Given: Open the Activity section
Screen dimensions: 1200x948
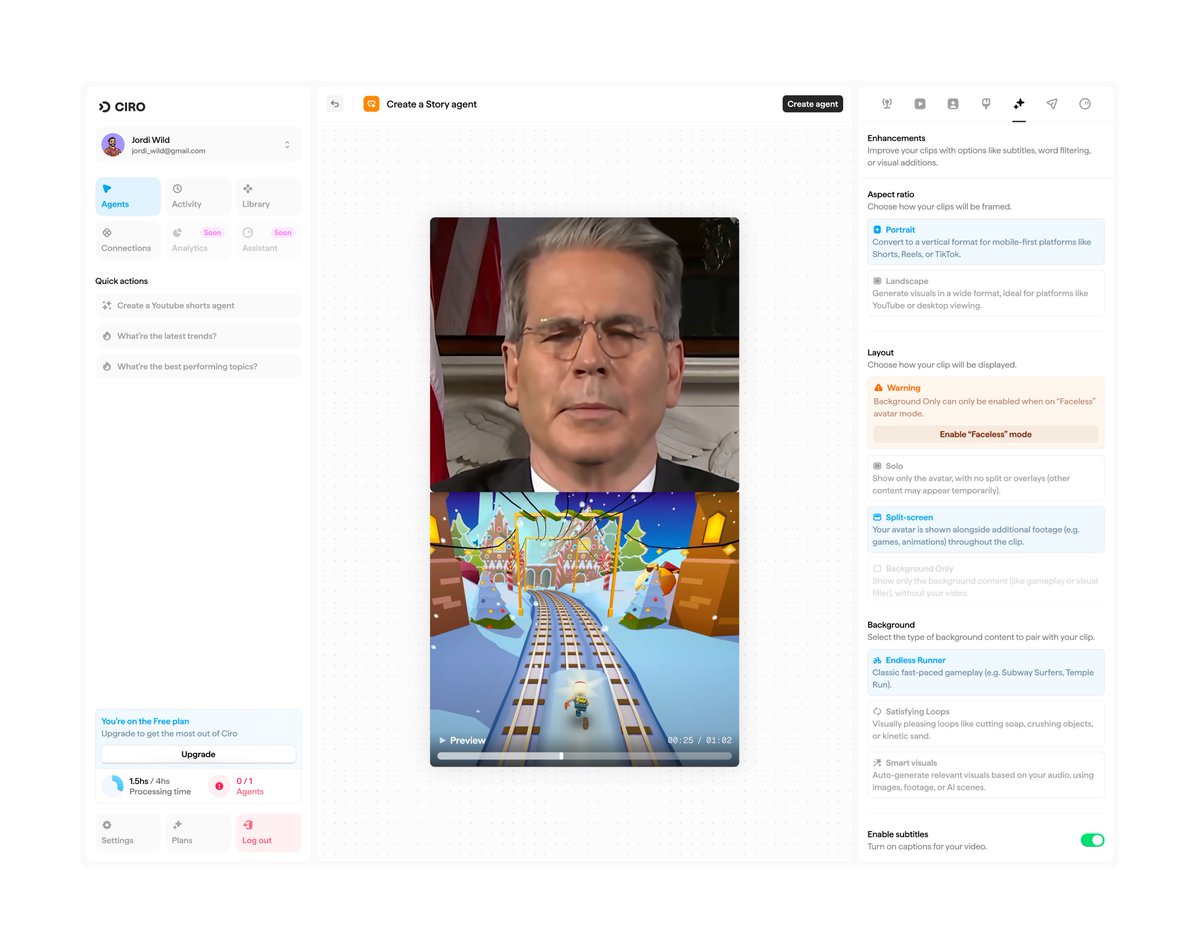Looking at the screenshot, I should coord(198,196).
